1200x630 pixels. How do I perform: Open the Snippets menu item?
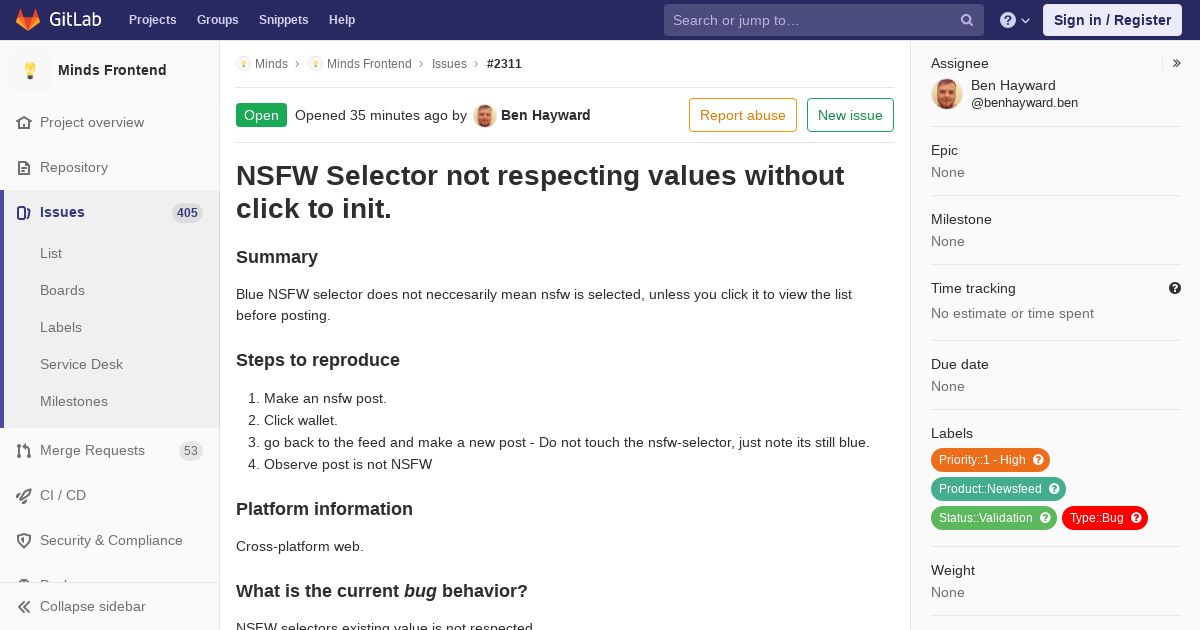coord(284,20)
